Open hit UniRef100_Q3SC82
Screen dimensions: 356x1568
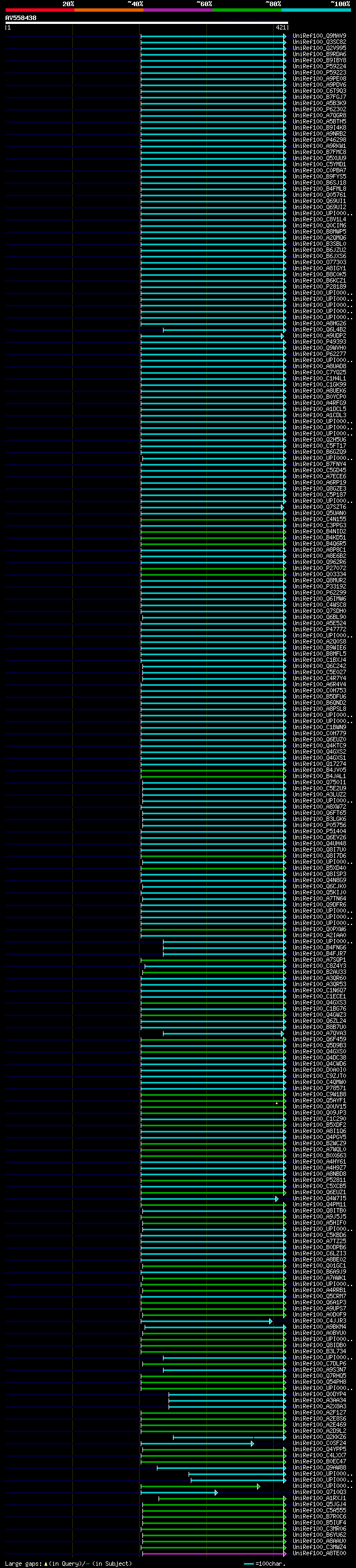(x=319, y=42)
